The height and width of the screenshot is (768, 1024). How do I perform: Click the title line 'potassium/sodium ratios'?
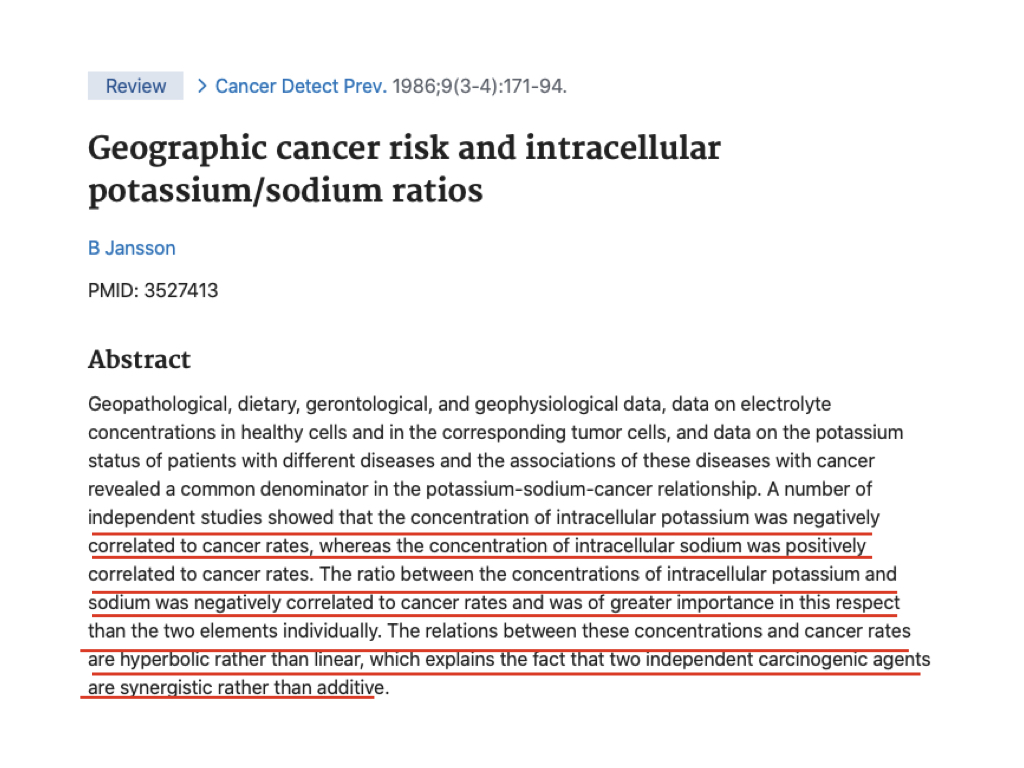point(285,191)
